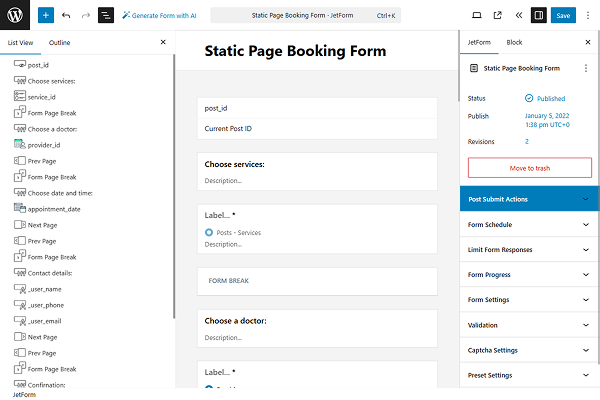Select Choose date and time: item
This screenshot has width=600, height=400.
60,193
